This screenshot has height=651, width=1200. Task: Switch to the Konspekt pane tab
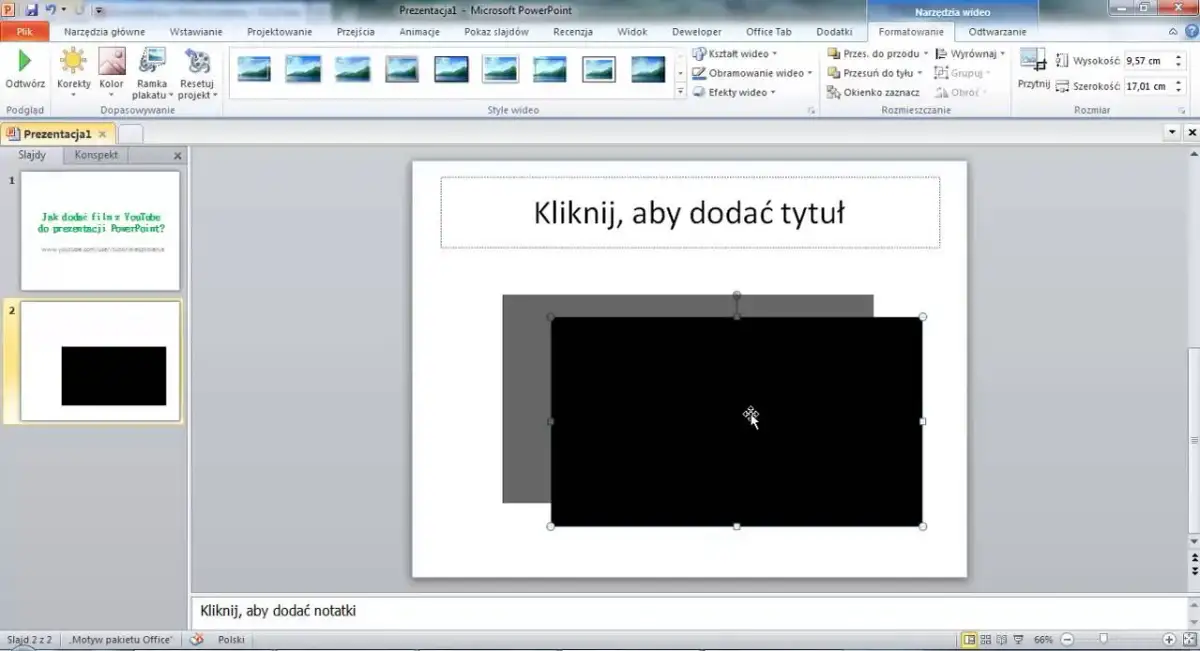[x=96, y=155]
